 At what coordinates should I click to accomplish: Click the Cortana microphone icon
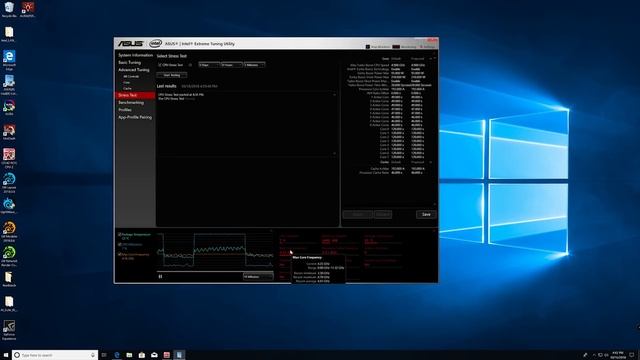pyautogui.click(x=93, y=355)
